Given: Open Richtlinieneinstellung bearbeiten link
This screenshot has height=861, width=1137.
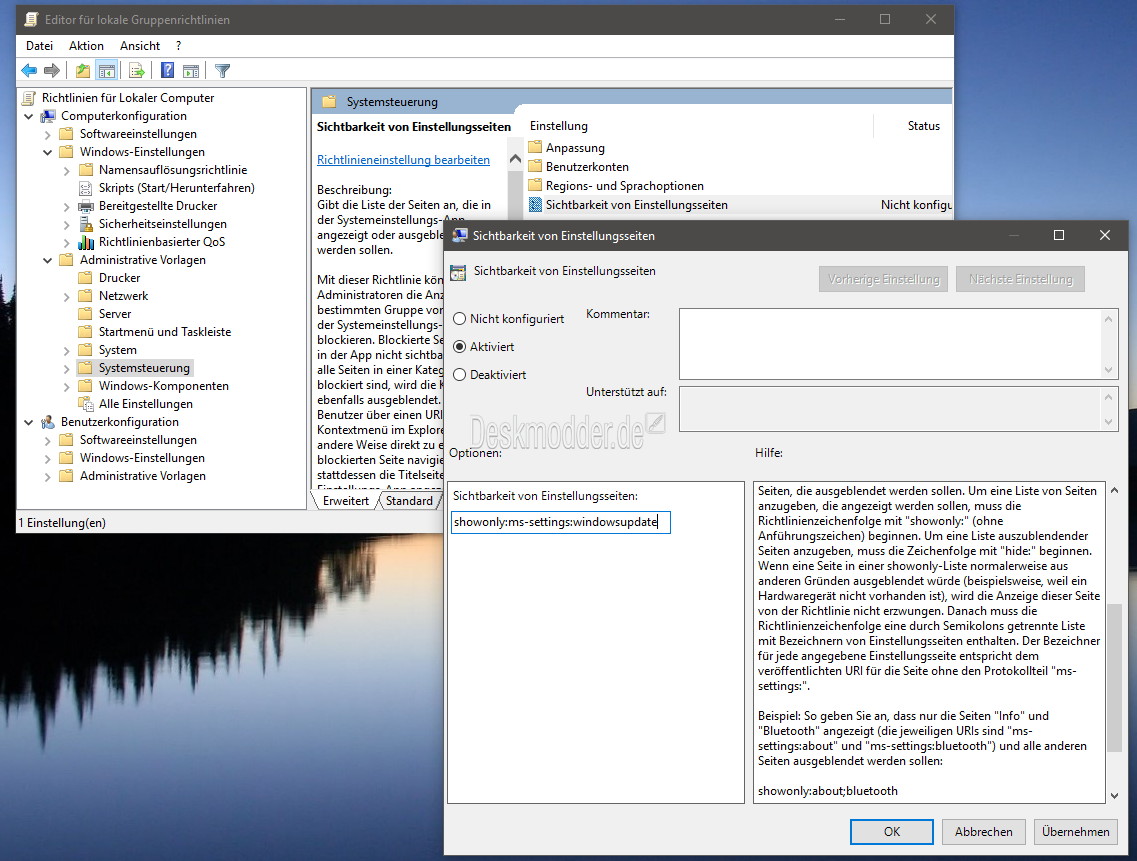Looking at the screenshot, I should click(403, 160).
